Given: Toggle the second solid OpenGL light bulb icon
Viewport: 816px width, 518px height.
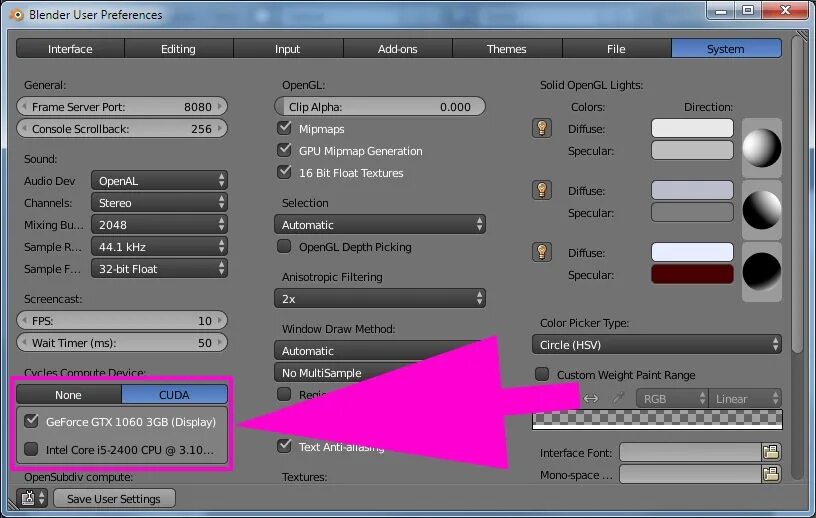Looking at the screenshot, I should click(x=542, y=190).
